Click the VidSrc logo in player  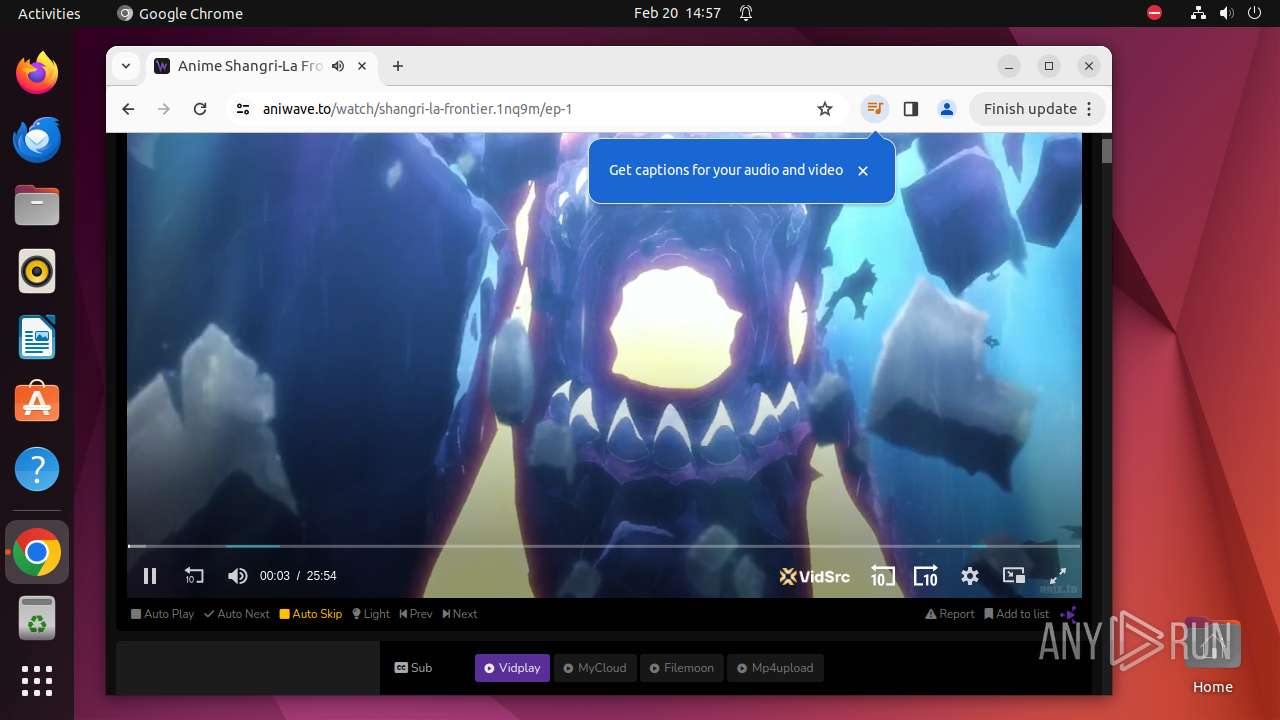tap(814, 576)
